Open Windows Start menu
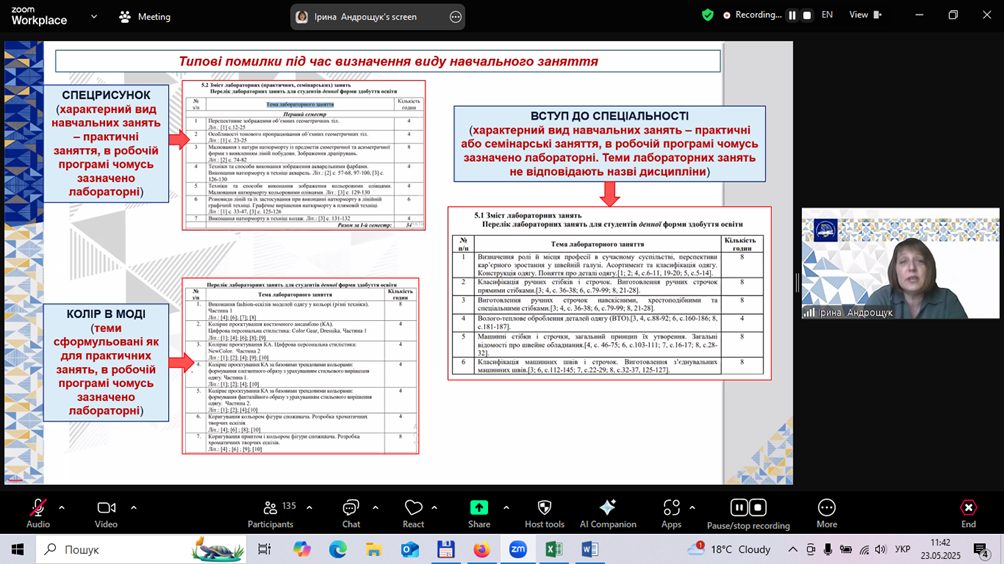This screenshot has height=564, width=1004. (x=17, y=549)
